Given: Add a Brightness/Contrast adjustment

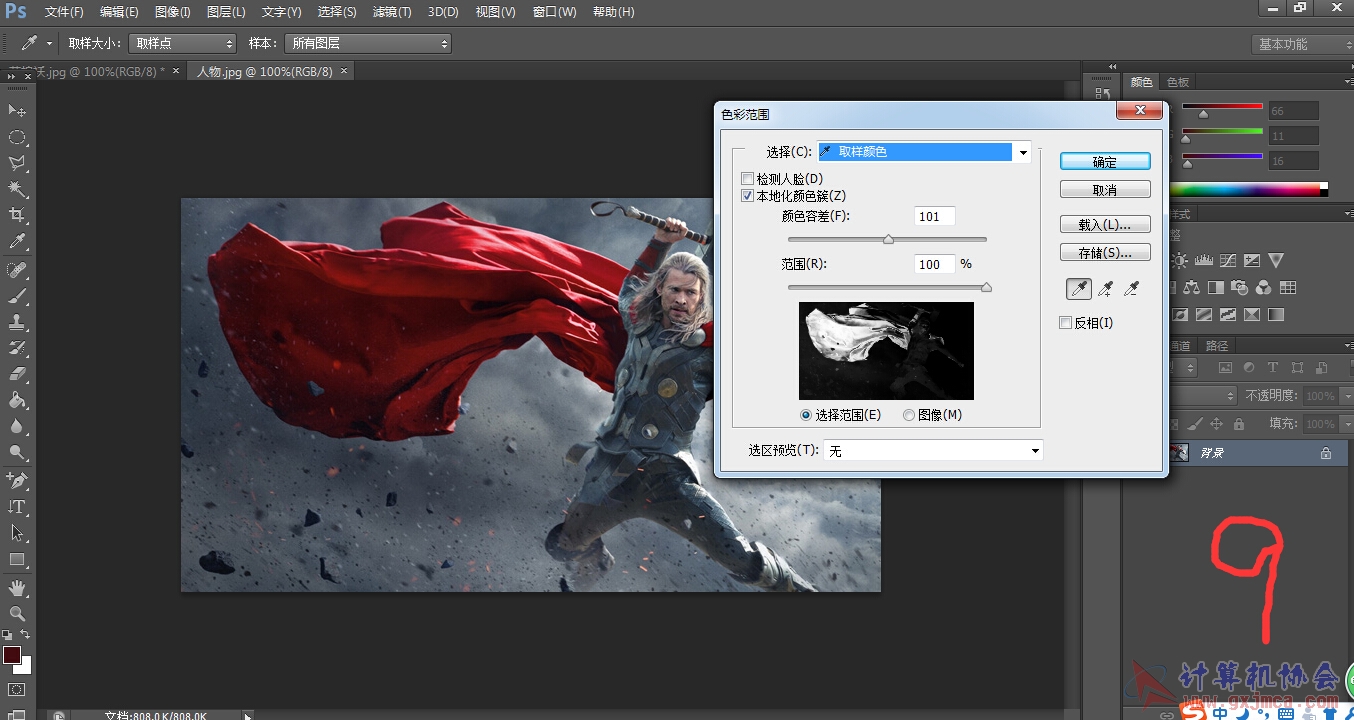Looking at the screenshot, I should 1180,261.
